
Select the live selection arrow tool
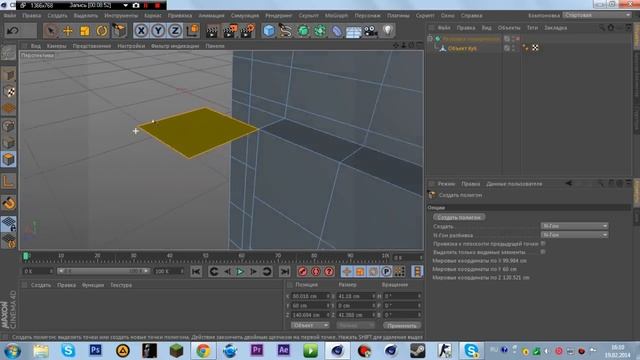pyautogui.click(x=51, y=31)
